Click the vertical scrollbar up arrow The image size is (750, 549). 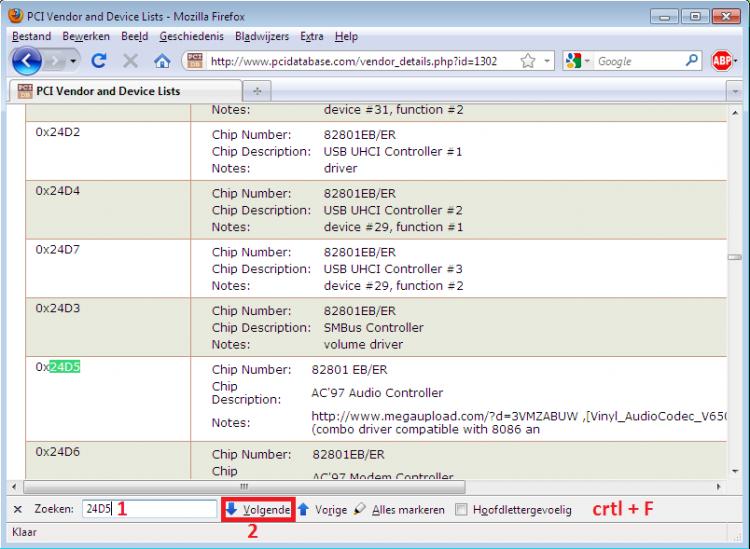[735, 113]
